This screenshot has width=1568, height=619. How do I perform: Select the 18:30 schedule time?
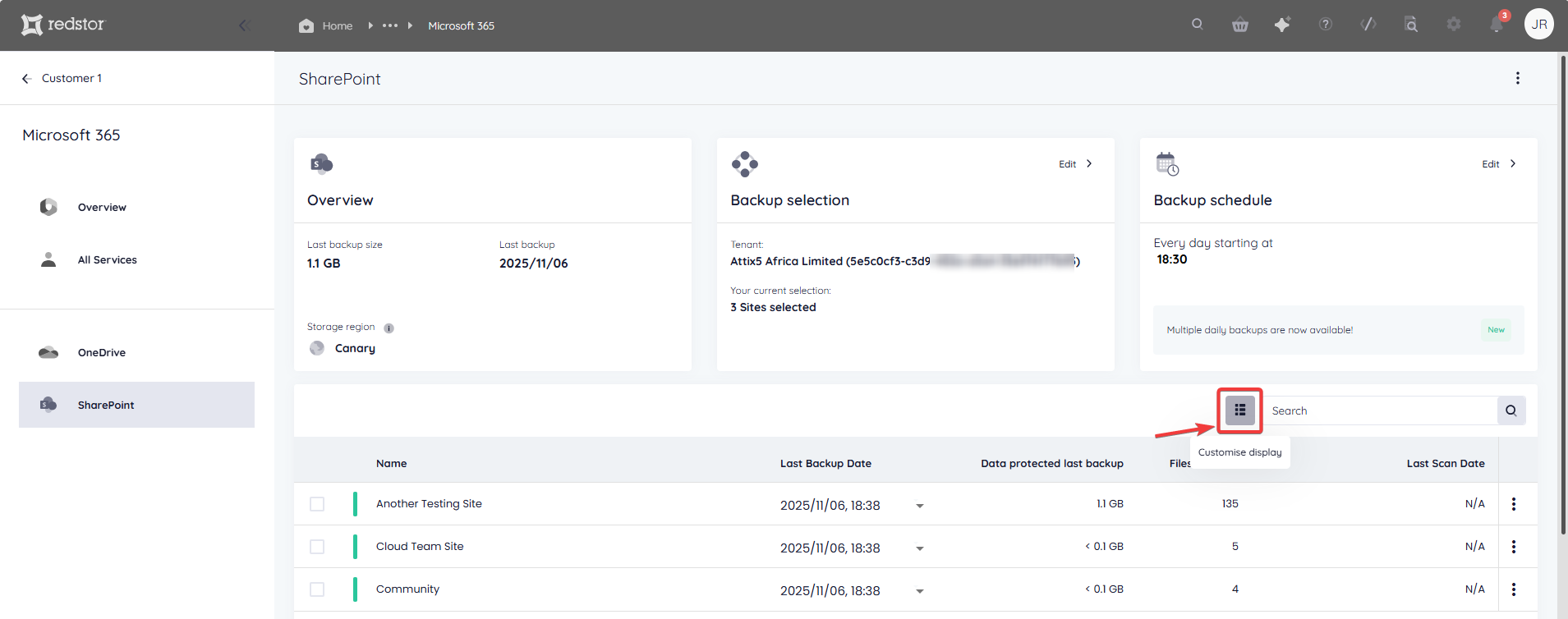(1172, 259)
